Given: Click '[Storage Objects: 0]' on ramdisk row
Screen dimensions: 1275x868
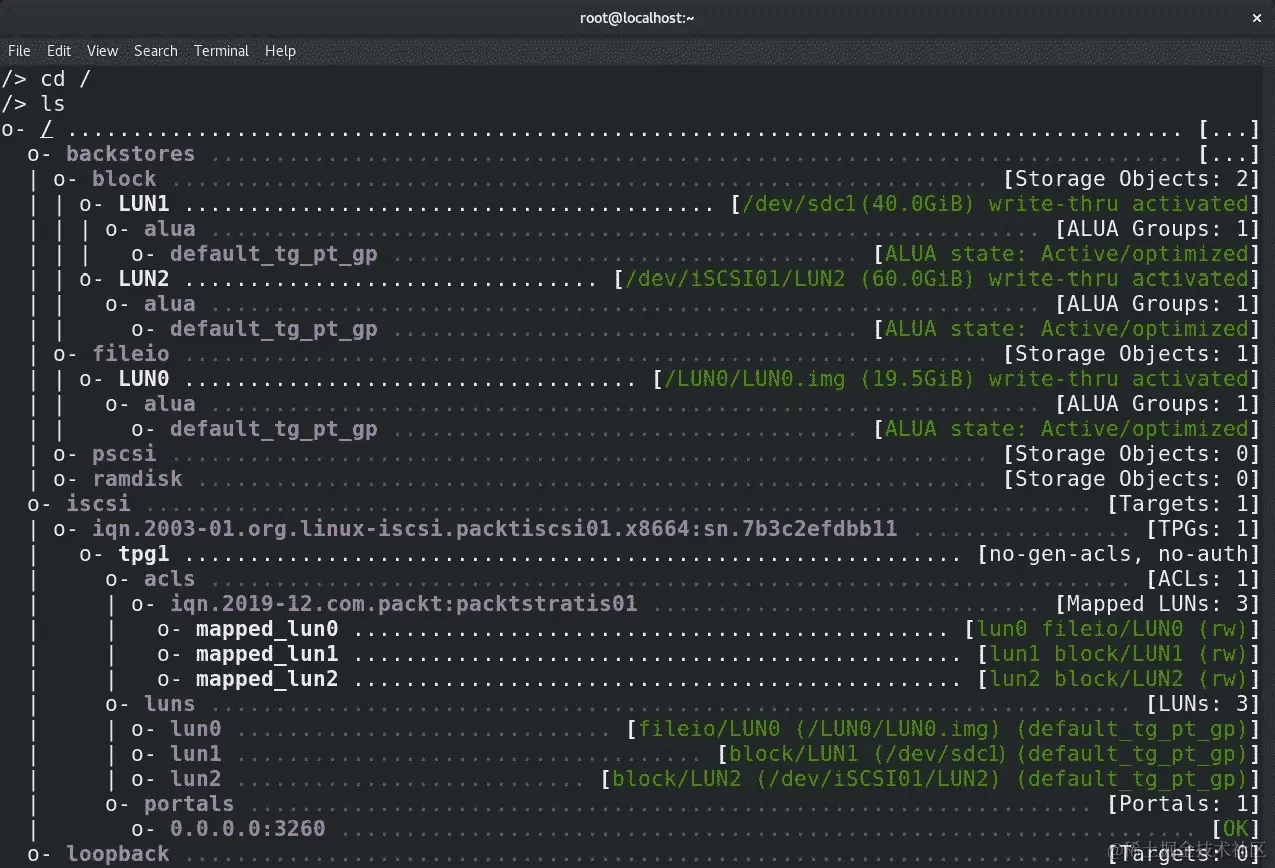Looking at the screenshot, I should click(x=1130, y=479).
